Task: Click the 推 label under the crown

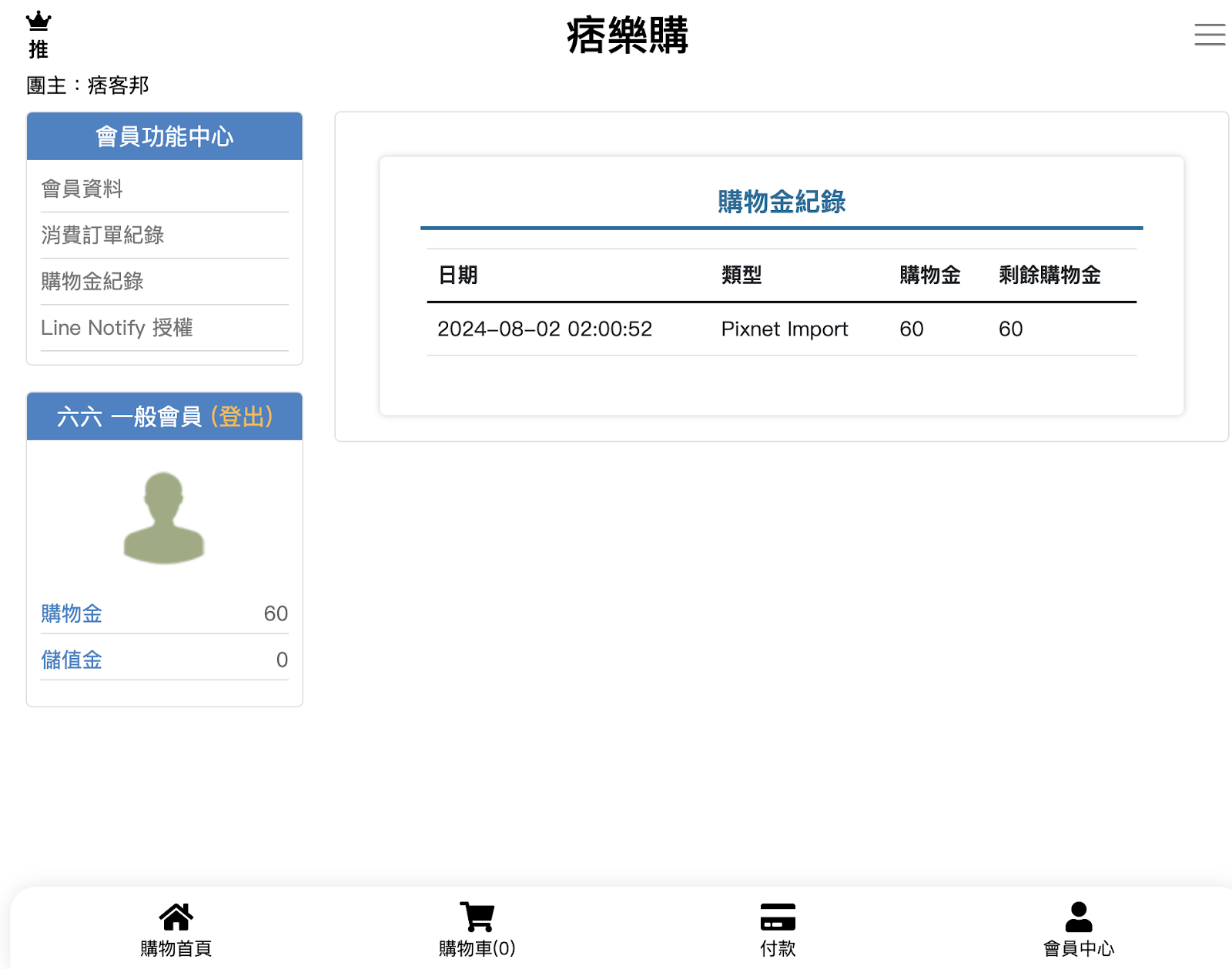Action: (38, 50)
